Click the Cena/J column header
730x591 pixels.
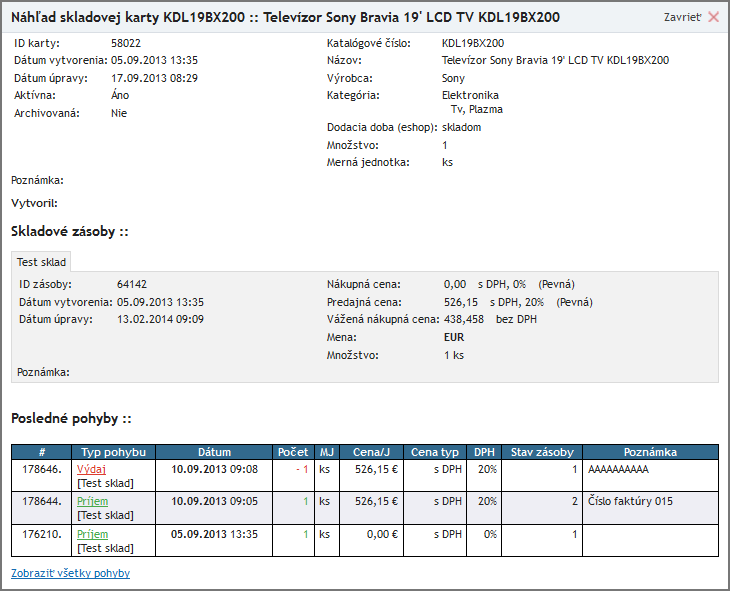[372, 452]
